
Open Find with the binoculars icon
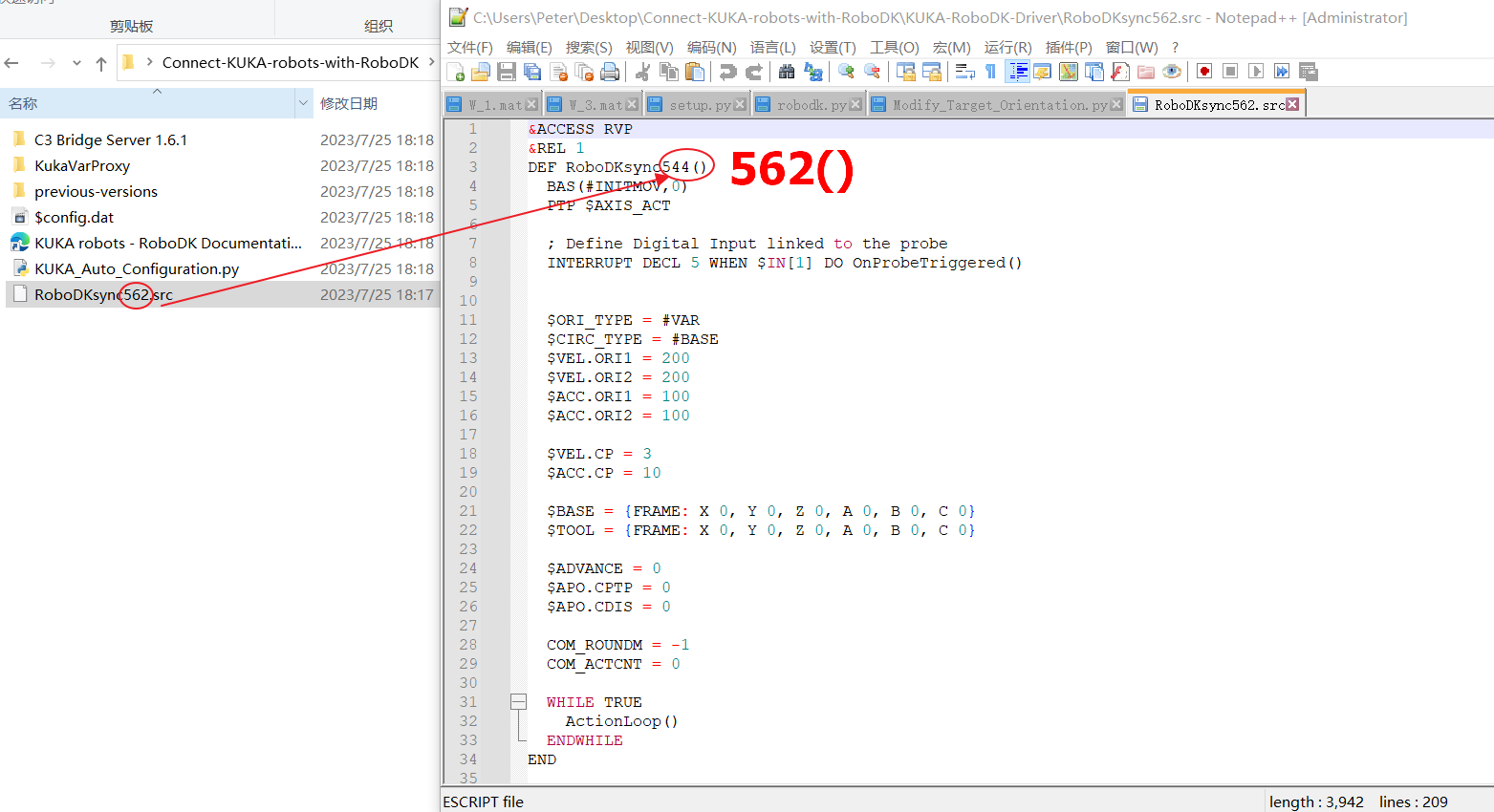coord(787,72)
